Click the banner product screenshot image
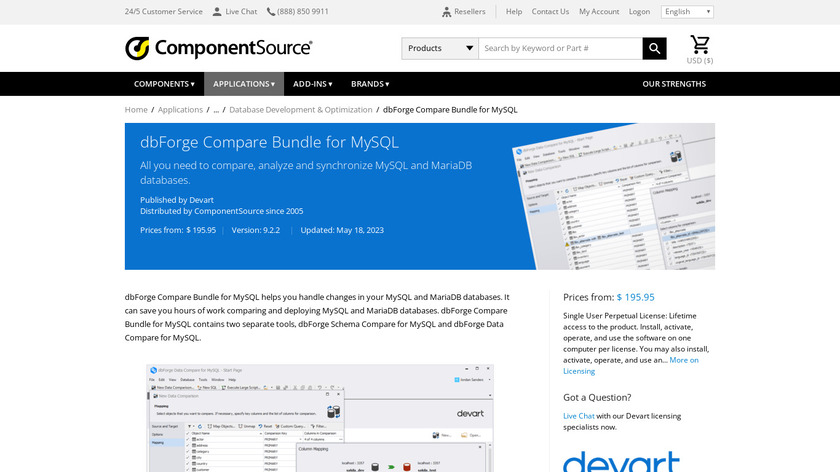 (x=613, y=197)
